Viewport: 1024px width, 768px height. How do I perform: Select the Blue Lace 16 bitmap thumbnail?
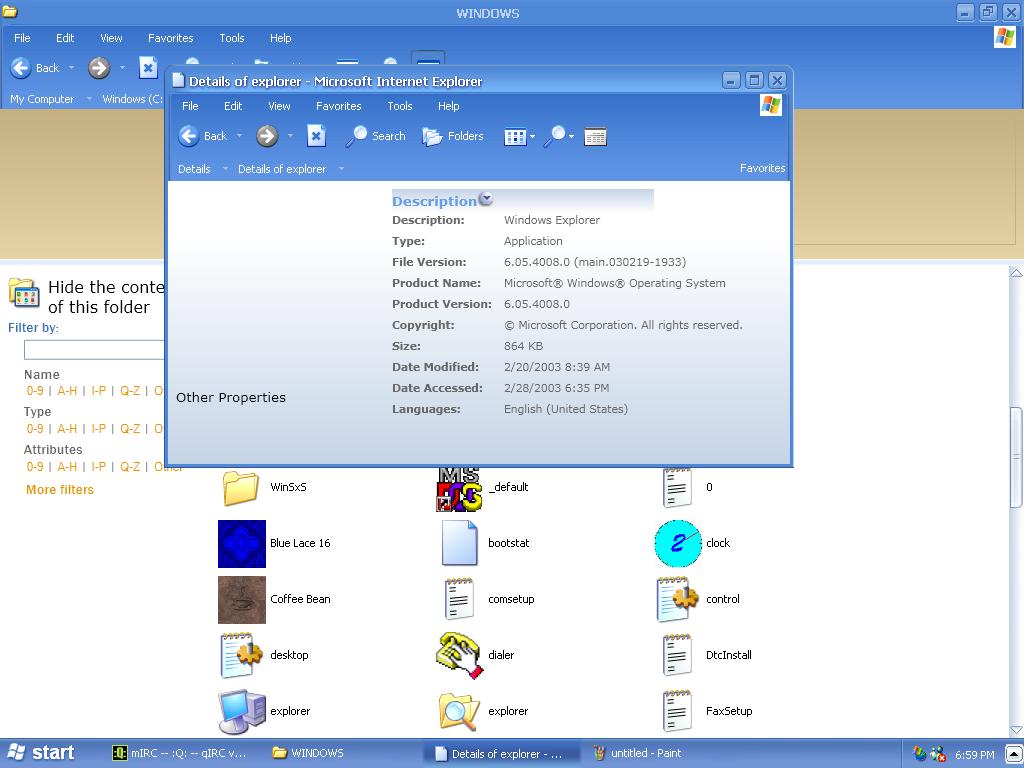pyautogui.click(x=242, y=543)
